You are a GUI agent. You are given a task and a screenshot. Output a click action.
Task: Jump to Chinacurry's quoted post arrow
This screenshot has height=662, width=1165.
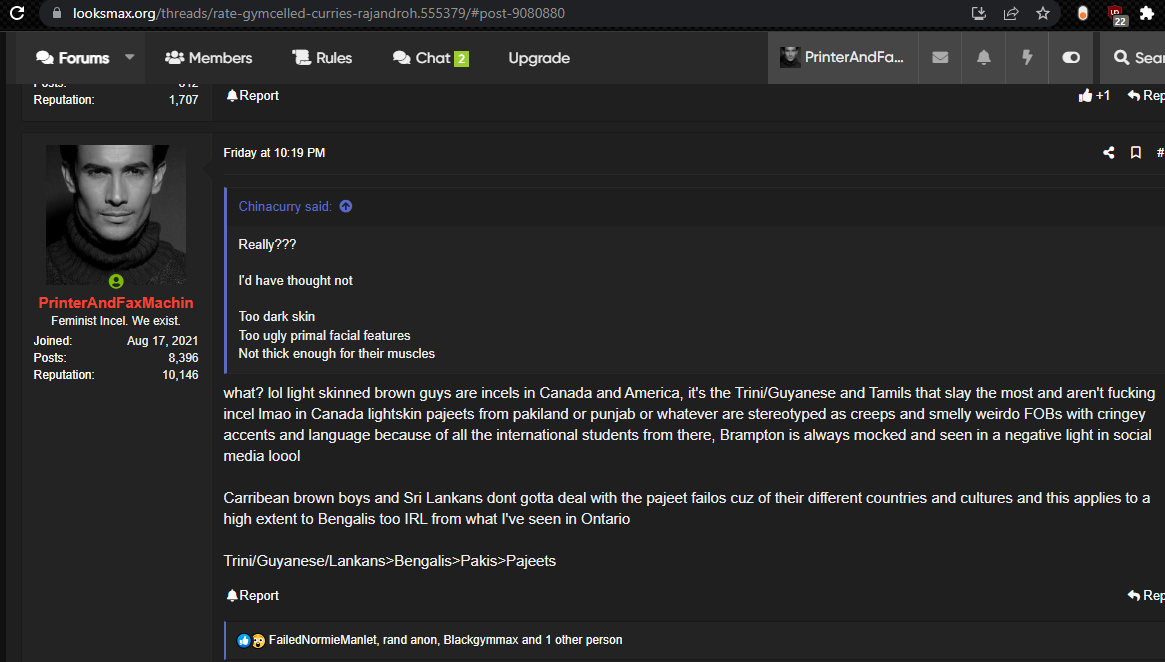point(346,207)
